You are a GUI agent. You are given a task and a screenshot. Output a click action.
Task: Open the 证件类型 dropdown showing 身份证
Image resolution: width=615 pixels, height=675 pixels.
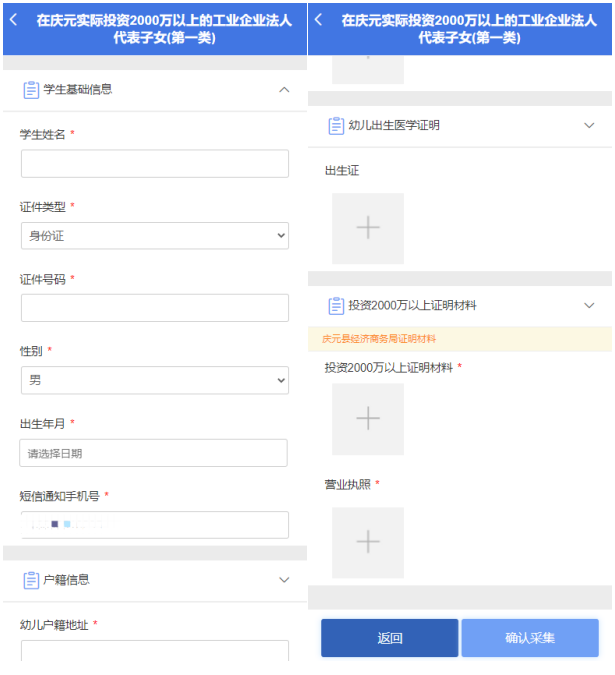154,236
